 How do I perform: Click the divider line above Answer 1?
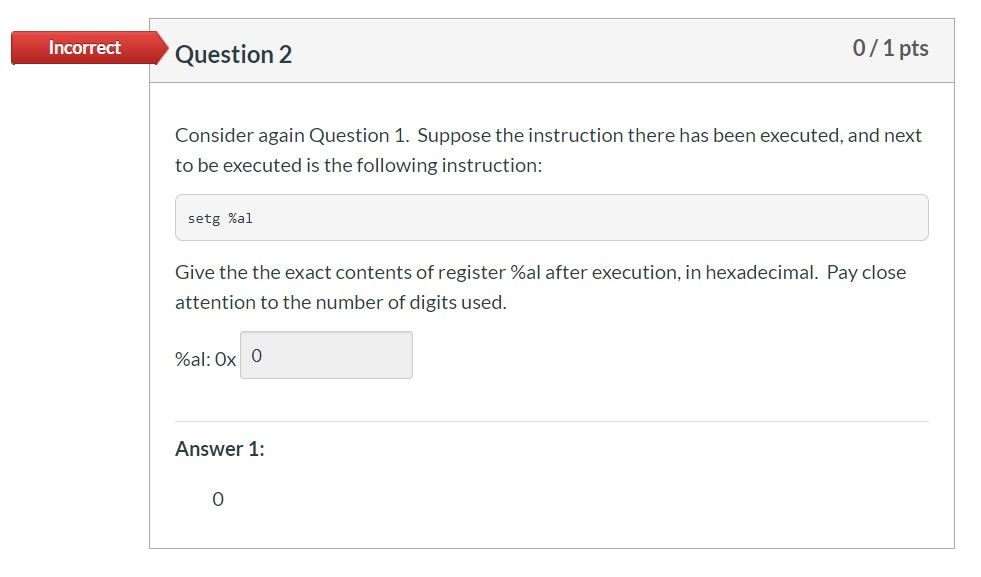[550, 421]
